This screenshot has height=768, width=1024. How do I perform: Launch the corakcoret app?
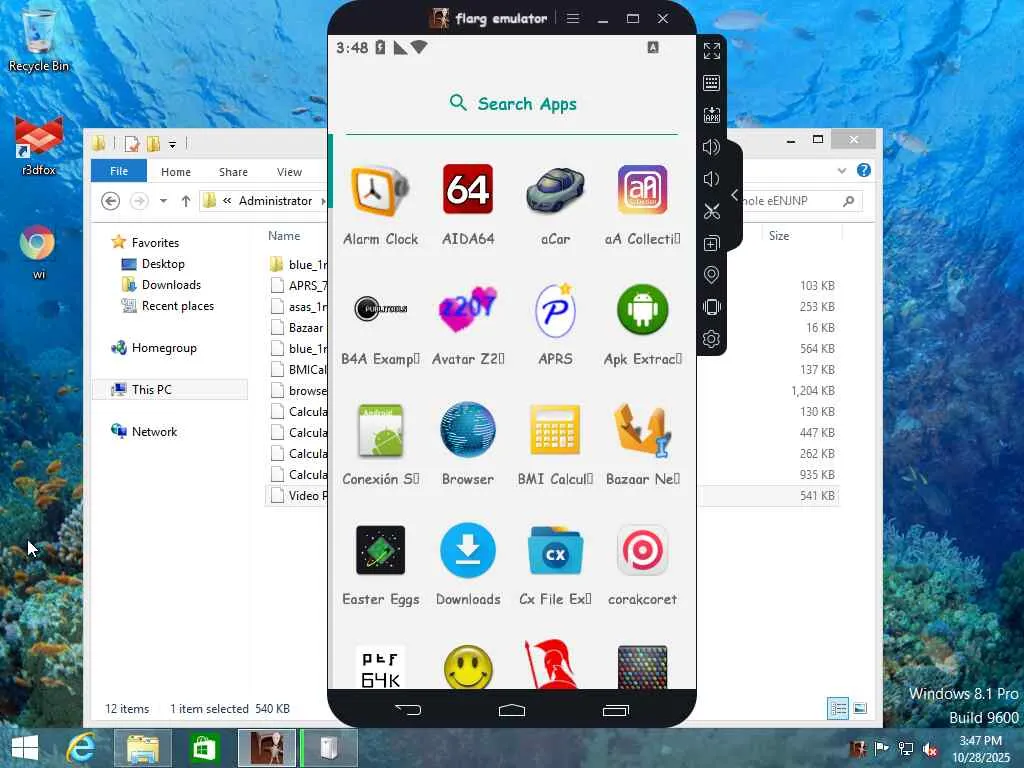click(x=643, y=550)
